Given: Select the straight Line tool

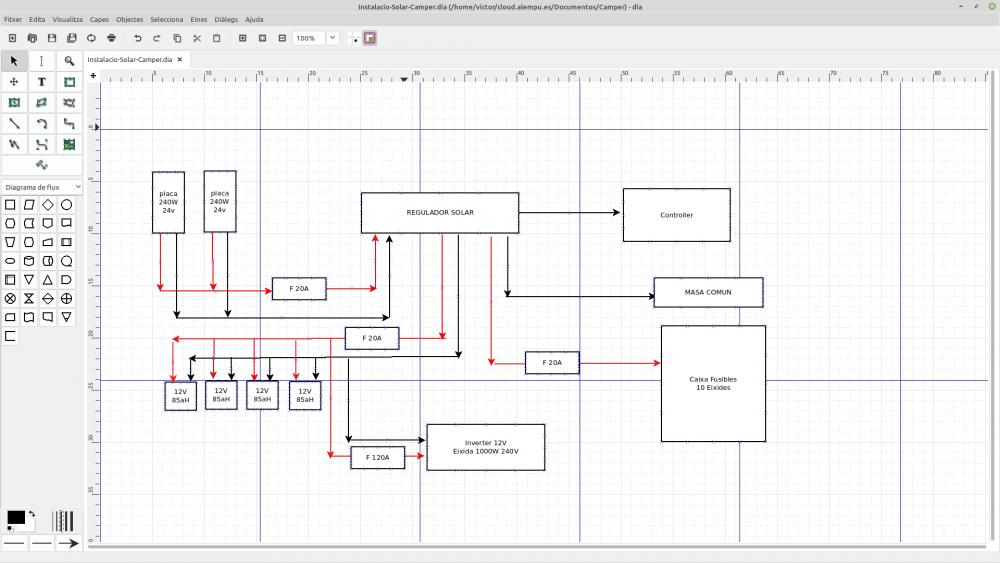Looking at the screenshot, I should click(14, 124).
